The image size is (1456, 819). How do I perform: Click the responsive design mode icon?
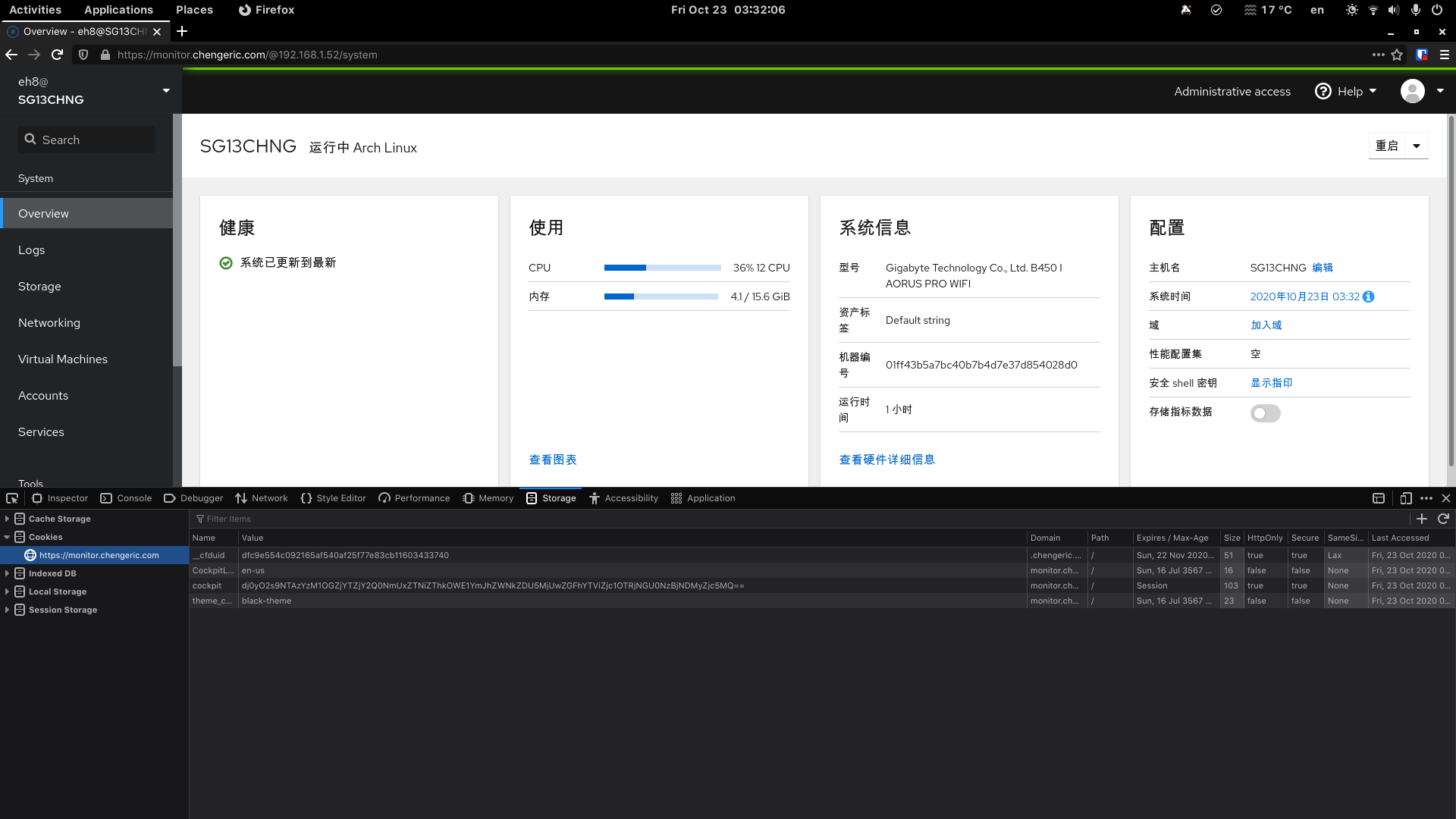(1405, 498)
